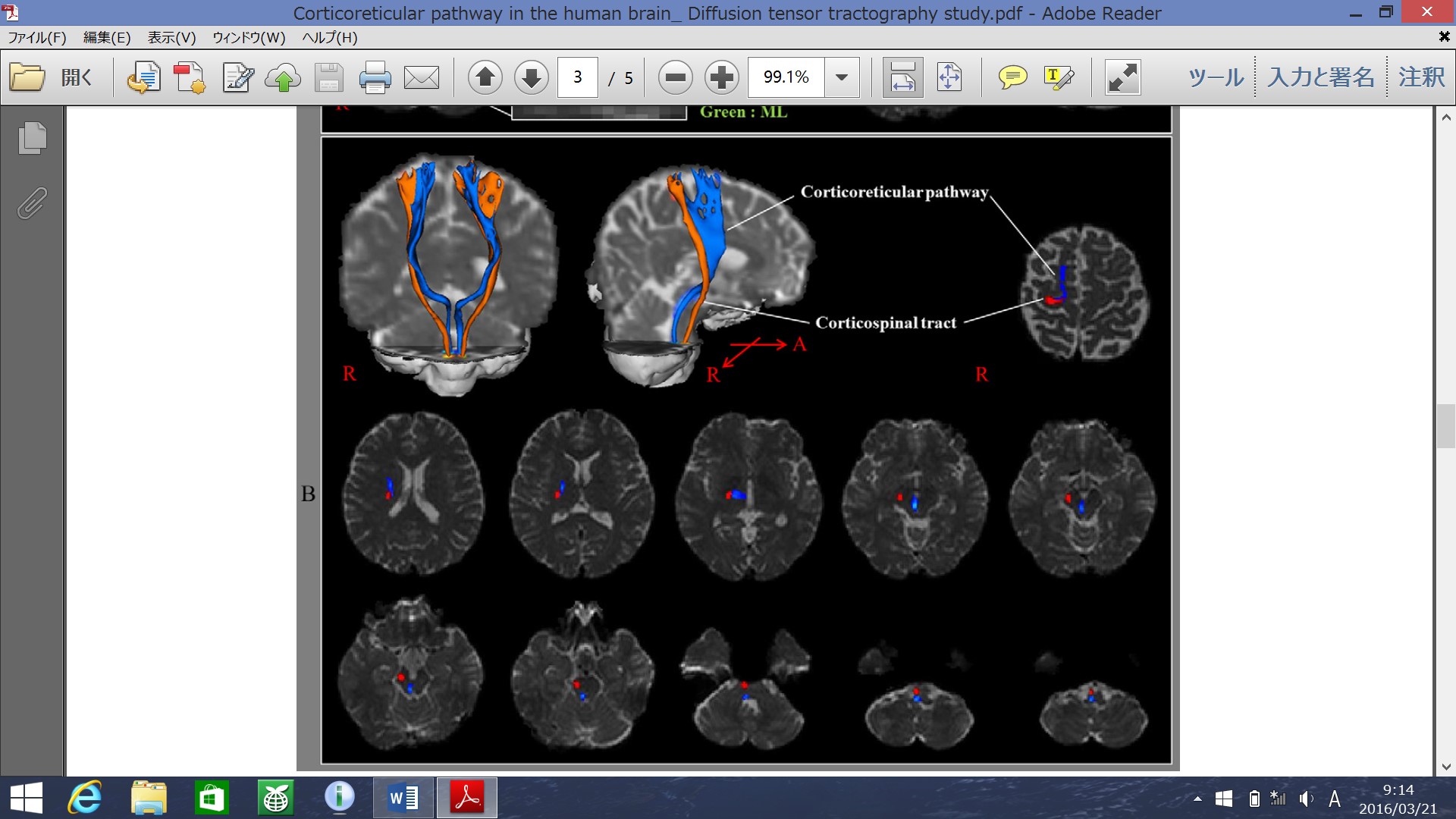Show hidden system tray icons
The height and width of the screenshot is (819, 1456).
tap(1197, 799)
